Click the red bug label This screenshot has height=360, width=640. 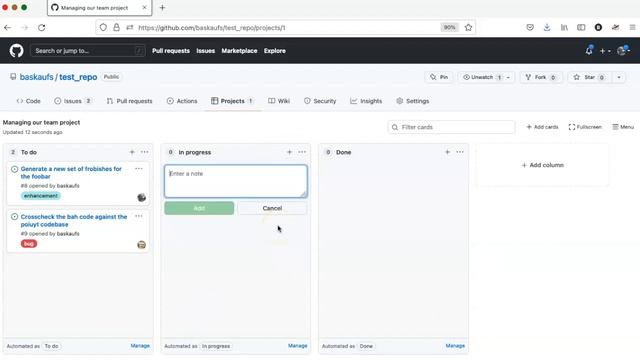29,244
